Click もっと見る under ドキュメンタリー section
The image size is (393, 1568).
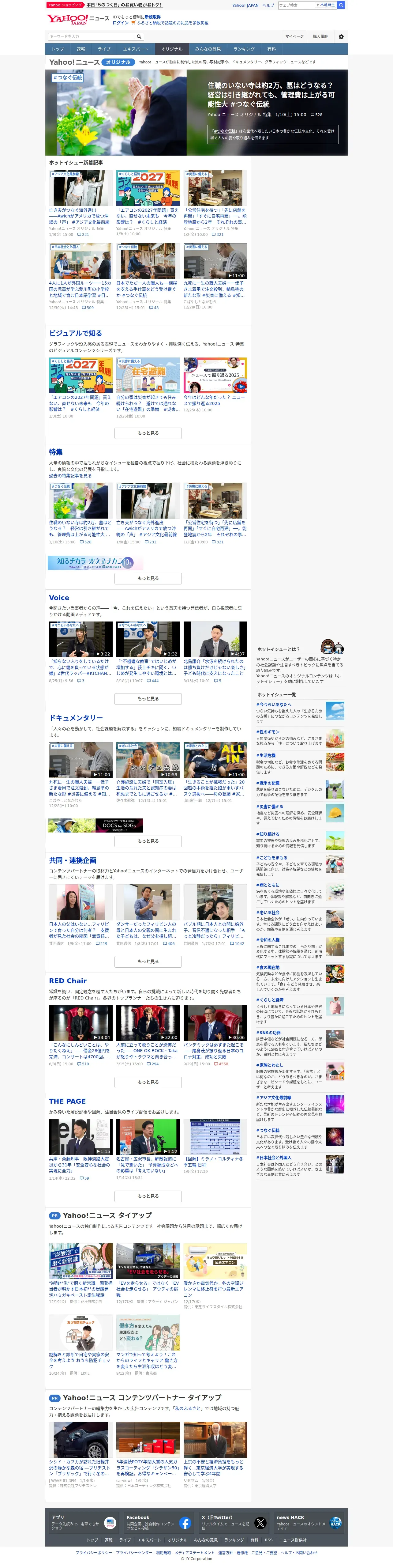[148, 841]
